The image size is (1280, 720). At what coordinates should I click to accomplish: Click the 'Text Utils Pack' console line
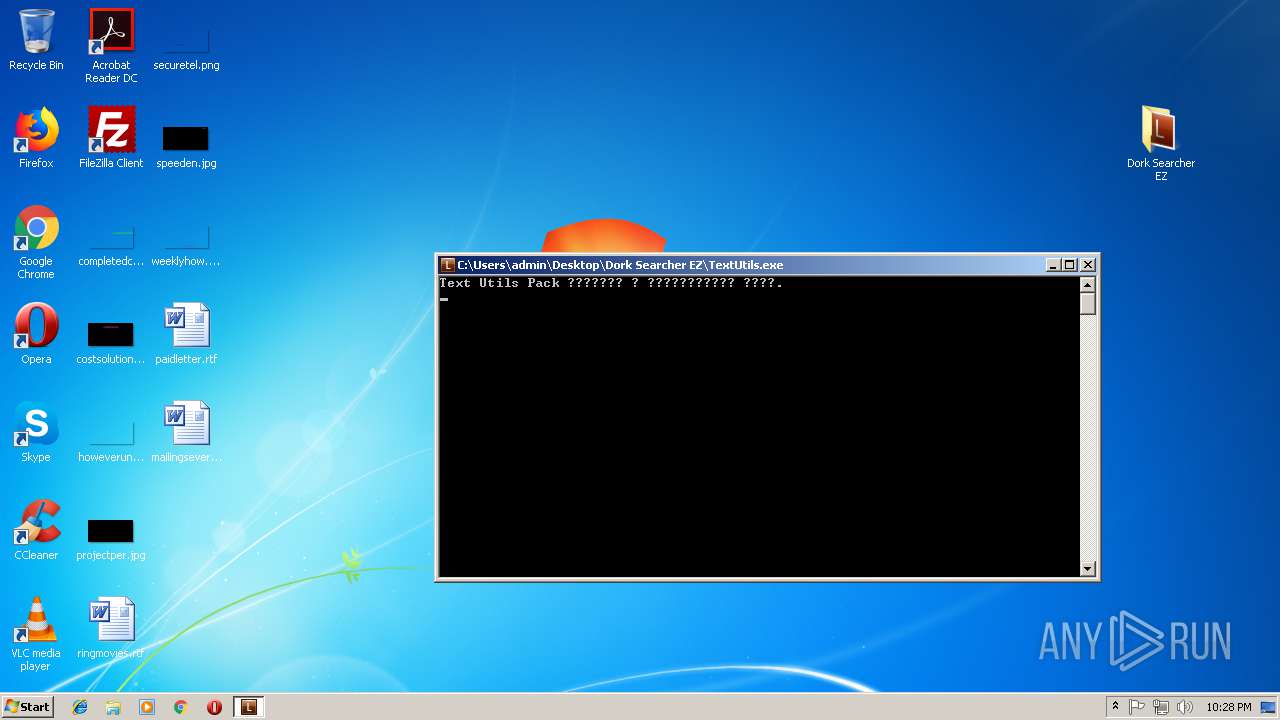pyautogui.click(x=611, y=283)
